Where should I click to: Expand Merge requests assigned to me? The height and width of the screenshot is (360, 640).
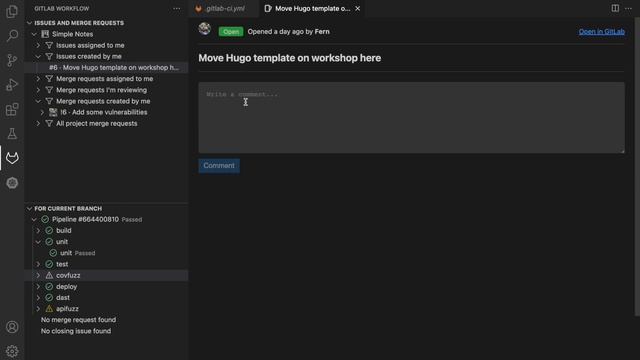click(x=38, y=79)
